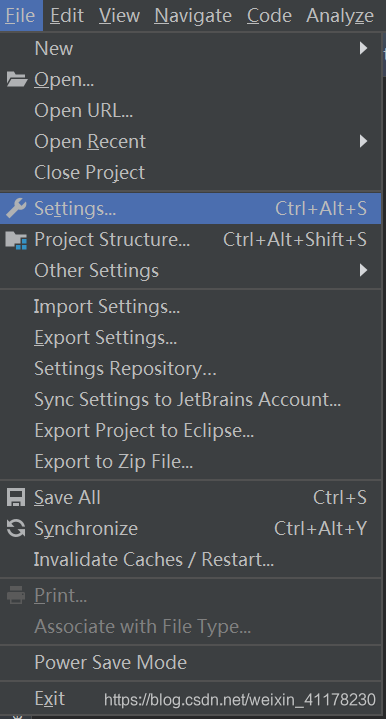This screenshot has width=386, height=719.
Task: Click the floppy disk Save All icon
Action: [16, 498]
